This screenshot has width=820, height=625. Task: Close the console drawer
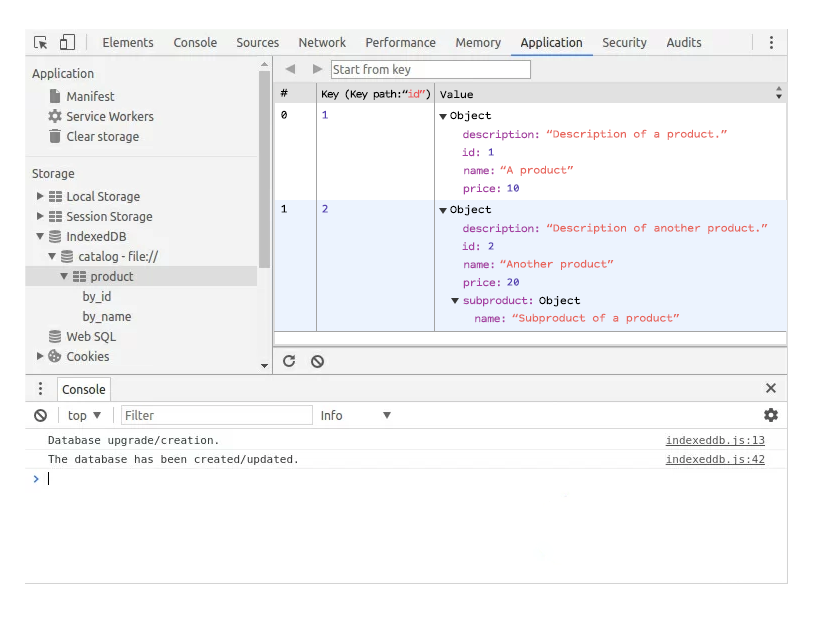click(x=771, y=388)
